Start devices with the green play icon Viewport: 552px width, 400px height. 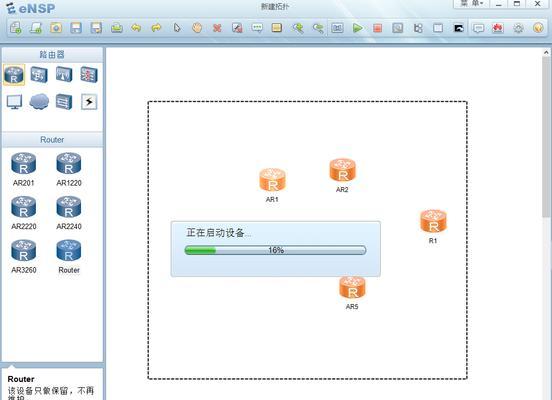coord(358,28)
